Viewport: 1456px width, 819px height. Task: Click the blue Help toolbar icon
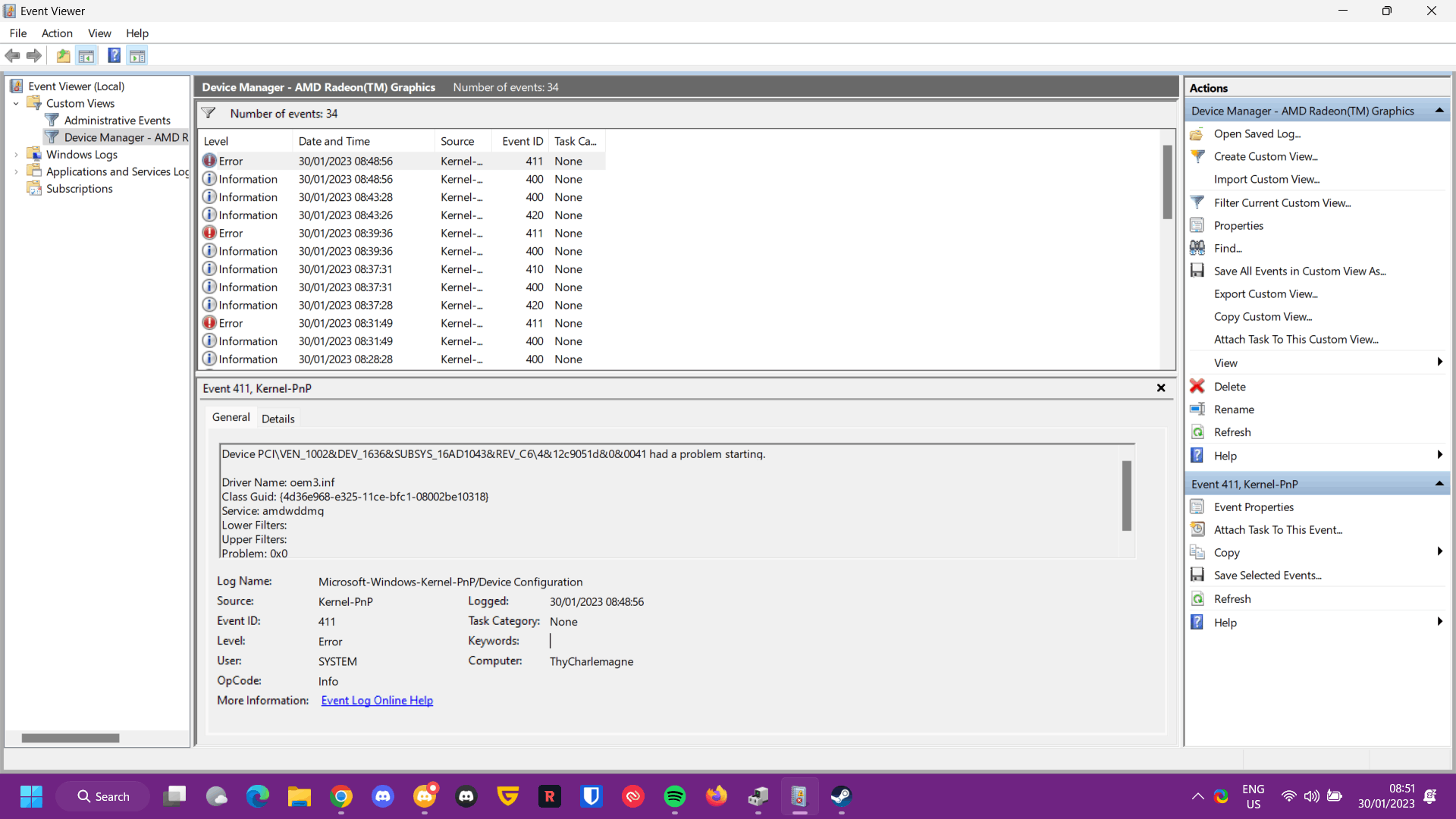tap(114, 55)
